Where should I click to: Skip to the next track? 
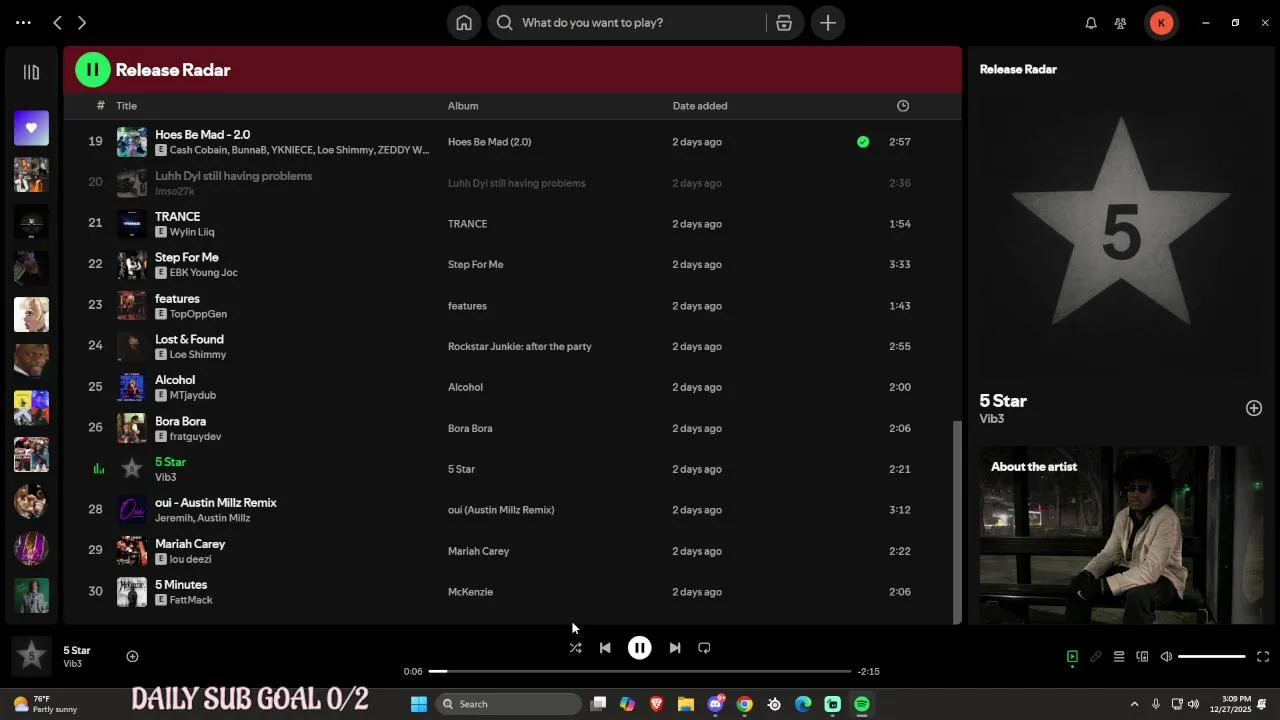pos(675,648)
